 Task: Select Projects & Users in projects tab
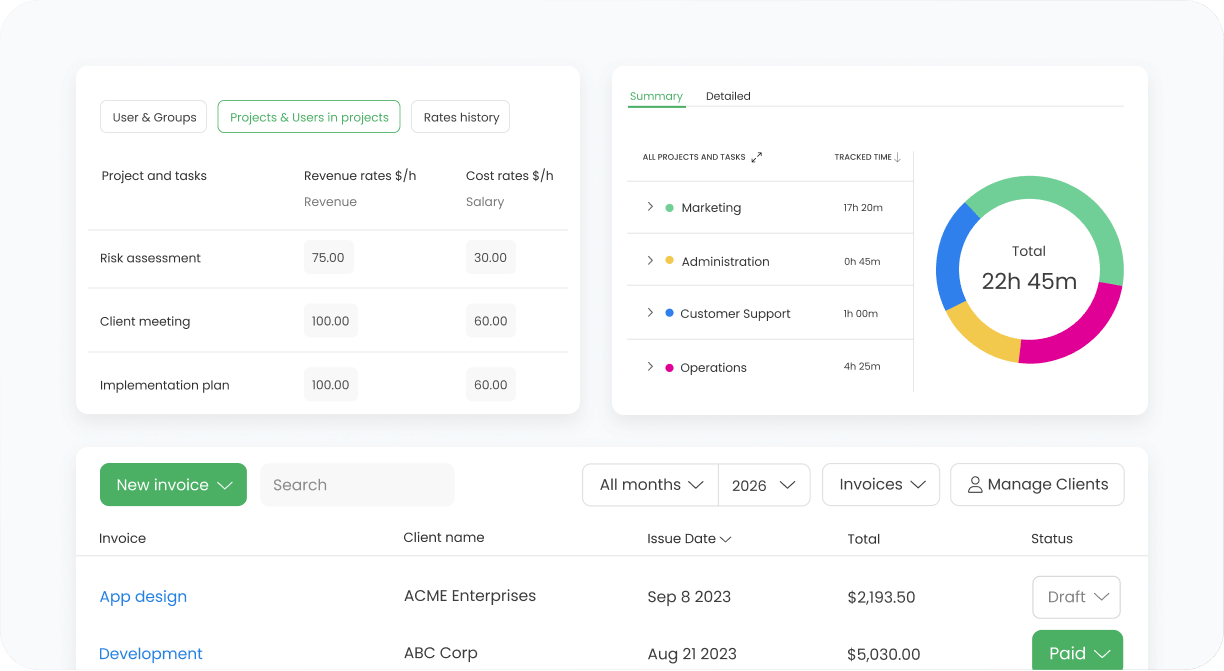point(309,117)
